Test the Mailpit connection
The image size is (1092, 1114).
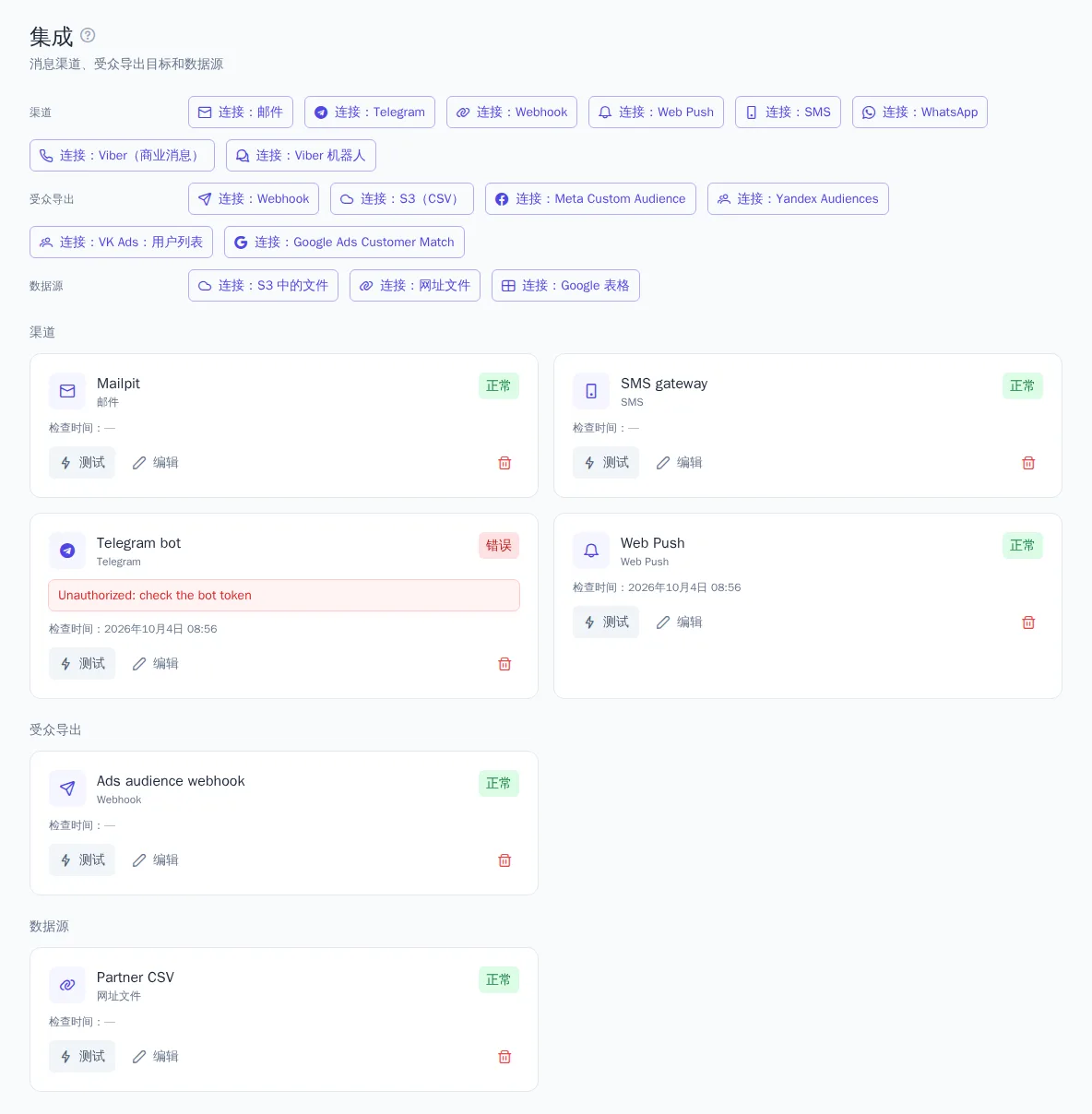(82, 463)
